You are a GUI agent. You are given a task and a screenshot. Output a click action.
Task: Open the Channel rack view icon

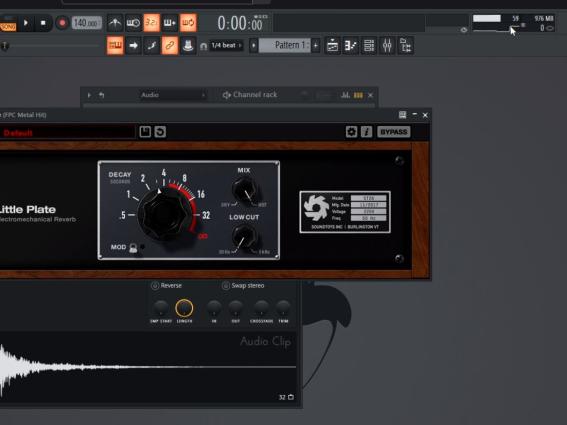tap(369, 46)
